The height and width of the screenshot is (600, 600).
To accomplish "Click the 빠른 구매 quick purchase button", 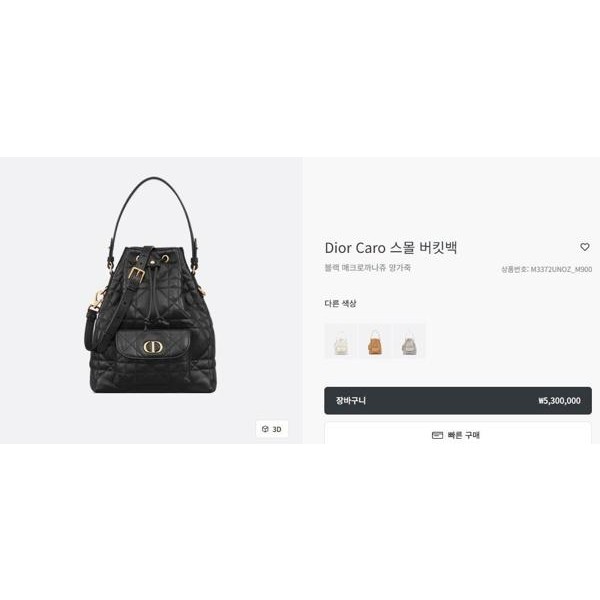I will 458,434.
